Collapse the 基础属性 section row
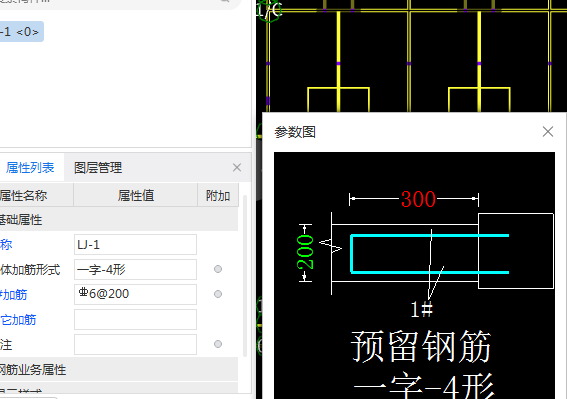The height and width of the screenshot is (399, 567). click(x=119, y=220)
